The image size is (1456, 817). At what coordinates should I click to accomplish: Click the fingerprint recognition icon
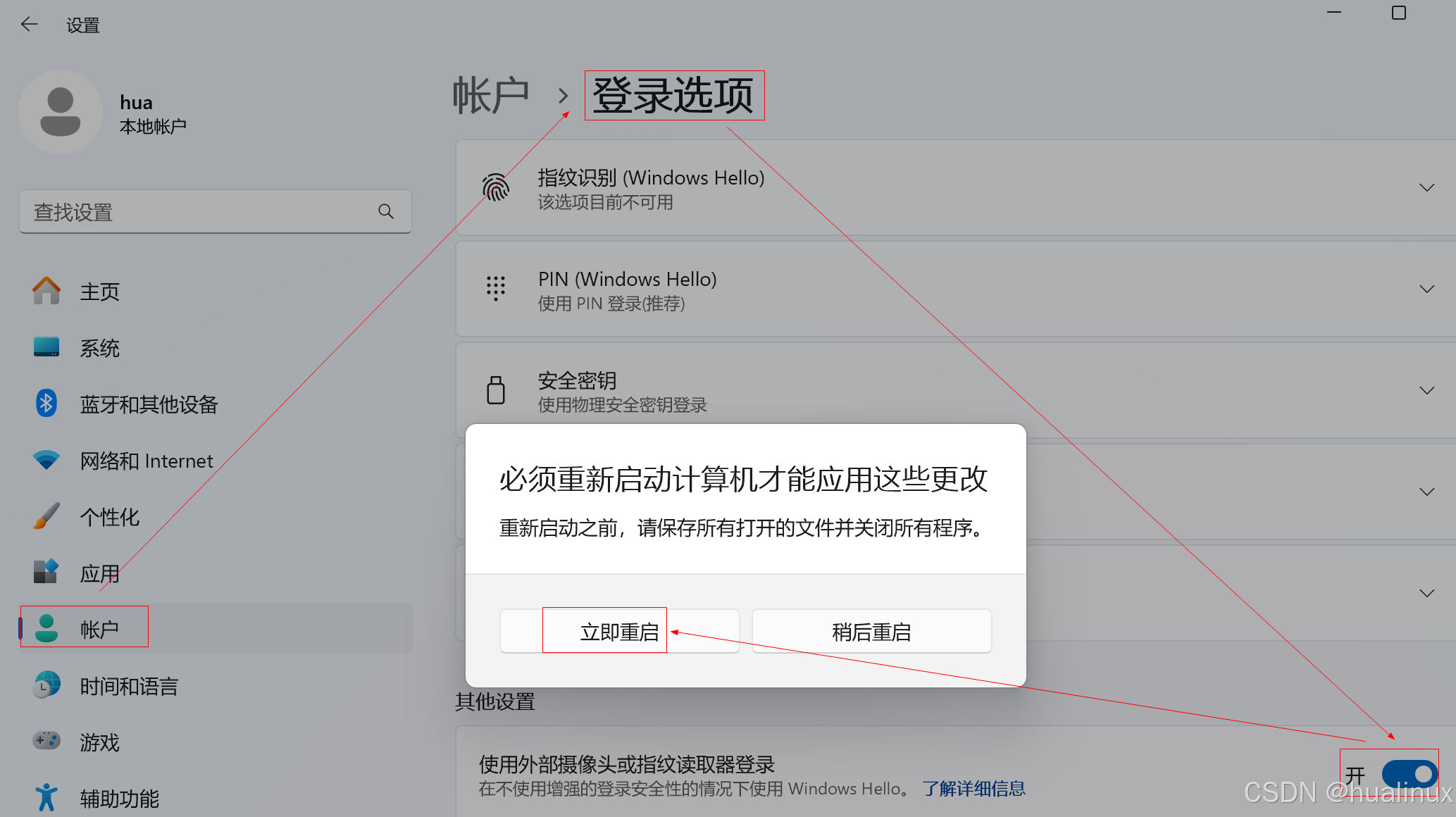coord(496,188)
